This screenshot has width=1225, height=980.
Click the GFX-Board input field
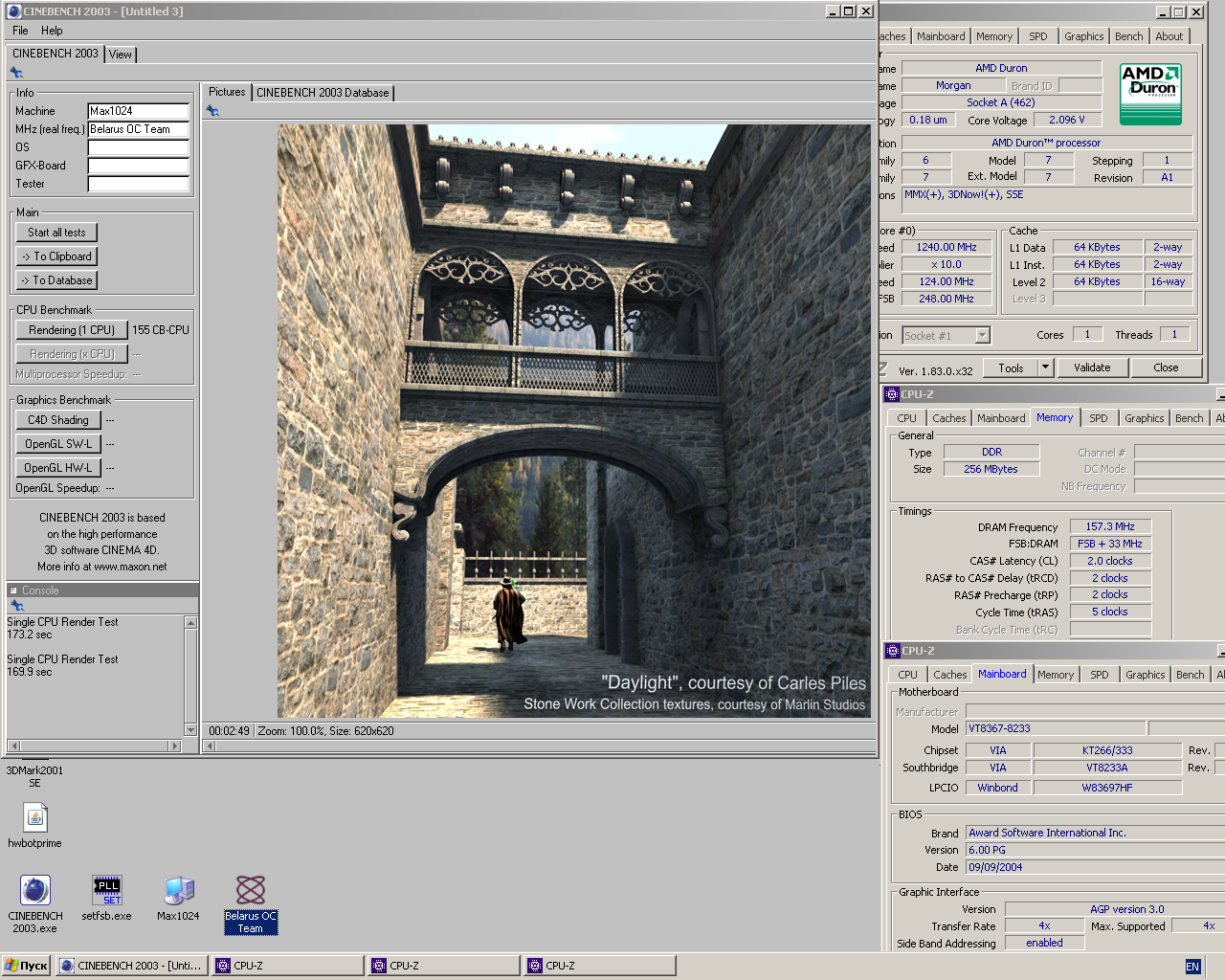(139, 166)
